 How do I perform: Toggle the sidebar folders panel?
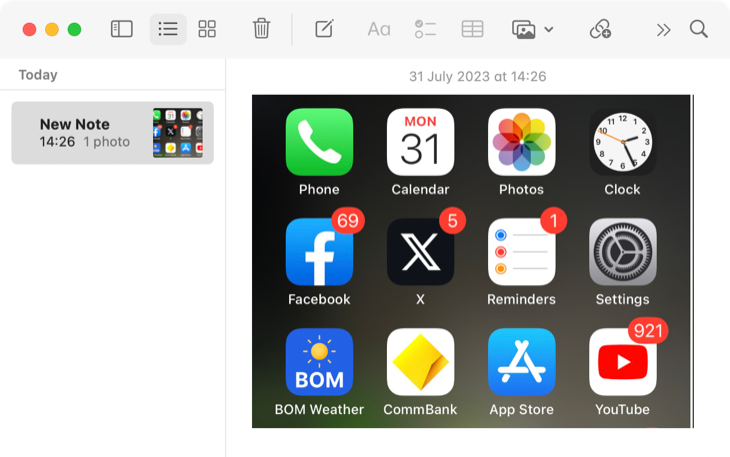(x=121, y=29)
